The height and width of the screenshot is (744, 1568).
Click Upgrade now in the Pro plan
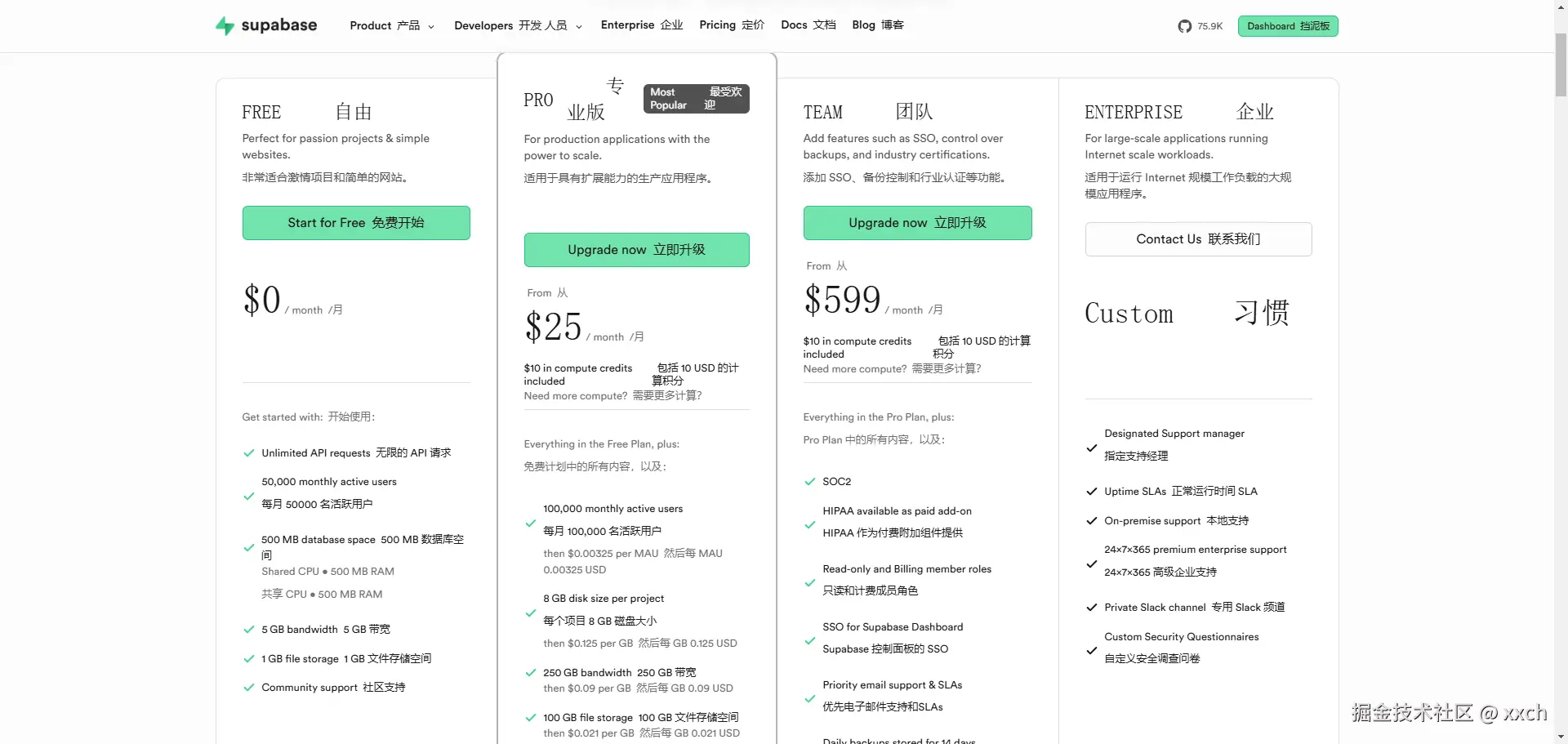(x=636, y=250)
